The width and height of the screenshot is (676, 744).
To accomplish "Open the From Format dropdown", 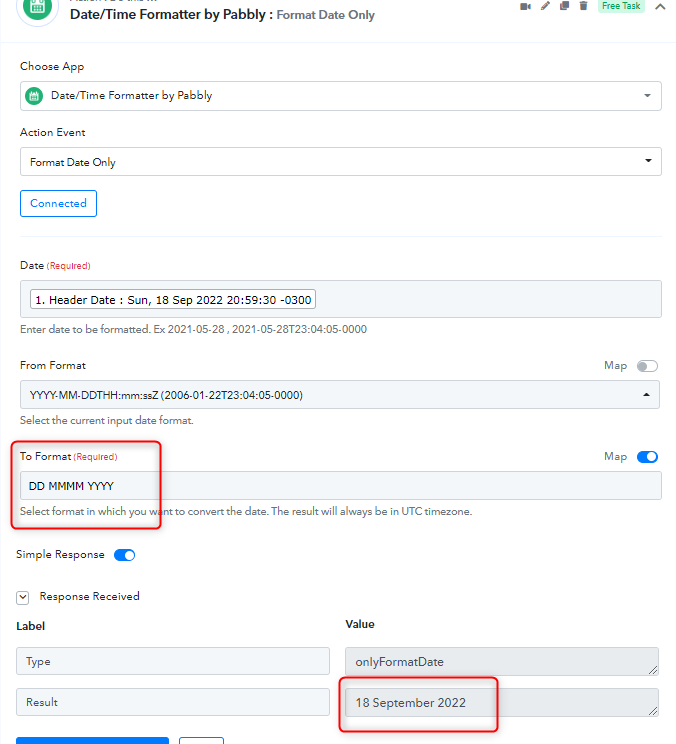I will click(340, 395).
